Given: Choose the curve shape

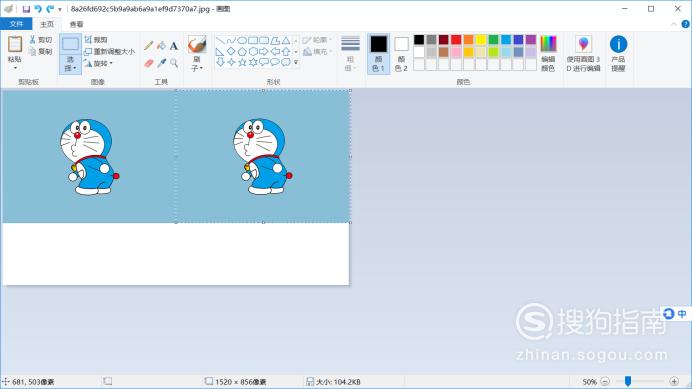Looking at the screenshot, I should (x=231, y=41).
